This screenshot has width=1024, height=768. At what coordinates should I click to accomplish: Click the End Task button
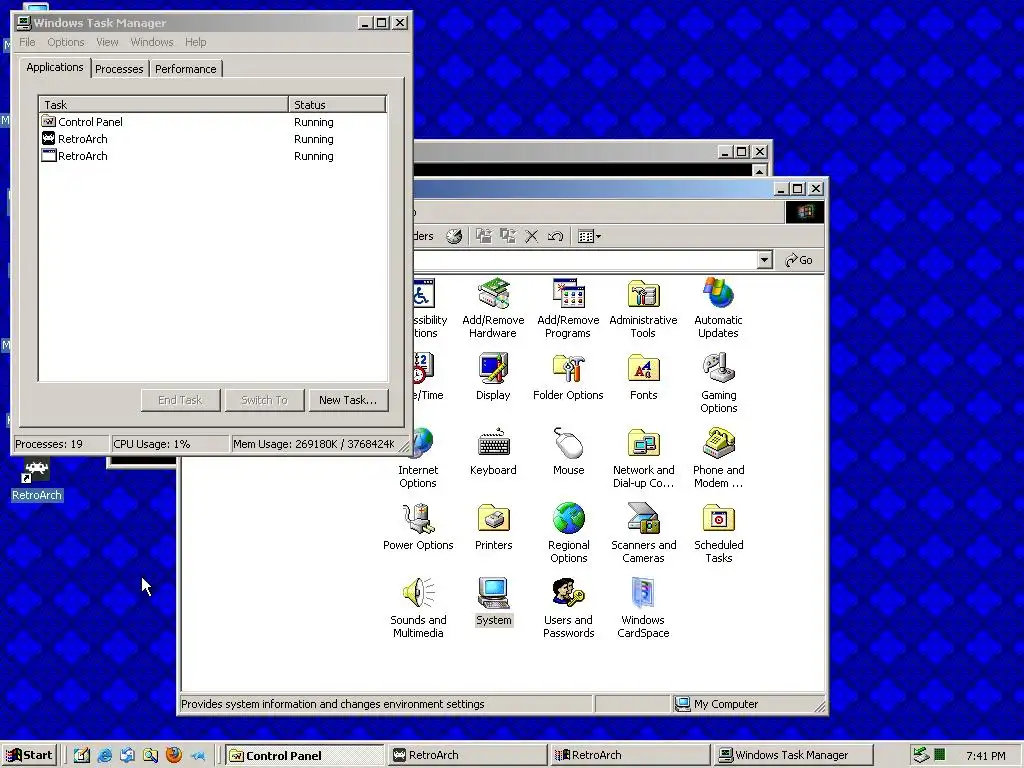(180, 400)
